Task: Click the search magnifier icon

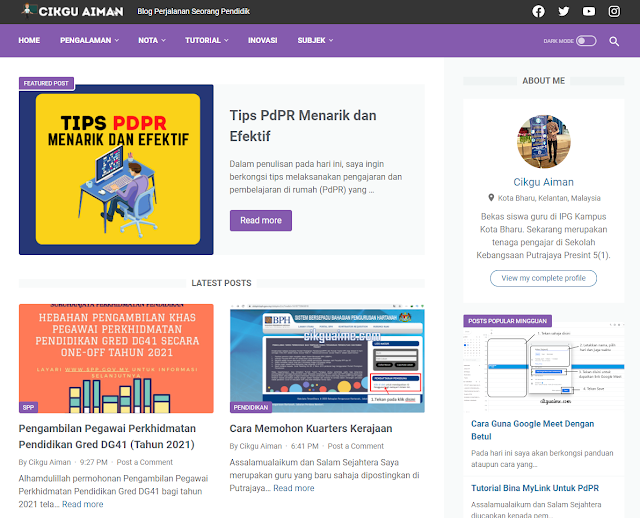Action: click(x=614, y=41)
